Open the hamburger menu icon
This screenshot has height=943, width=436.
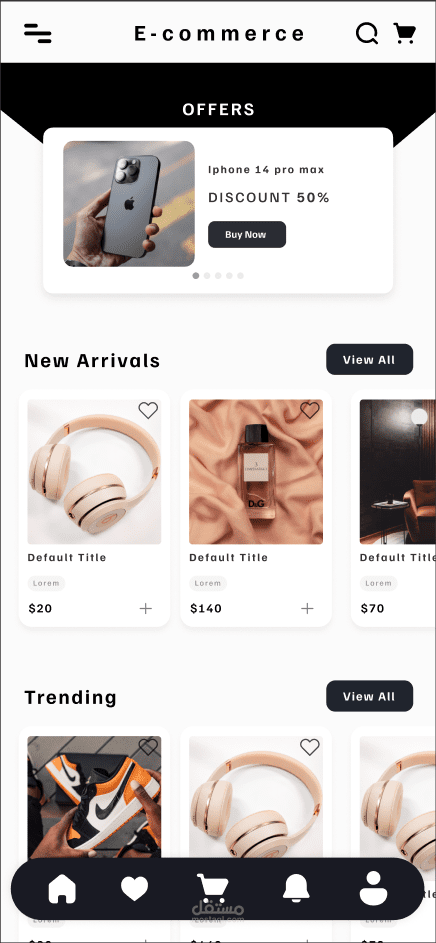[37, 33]
